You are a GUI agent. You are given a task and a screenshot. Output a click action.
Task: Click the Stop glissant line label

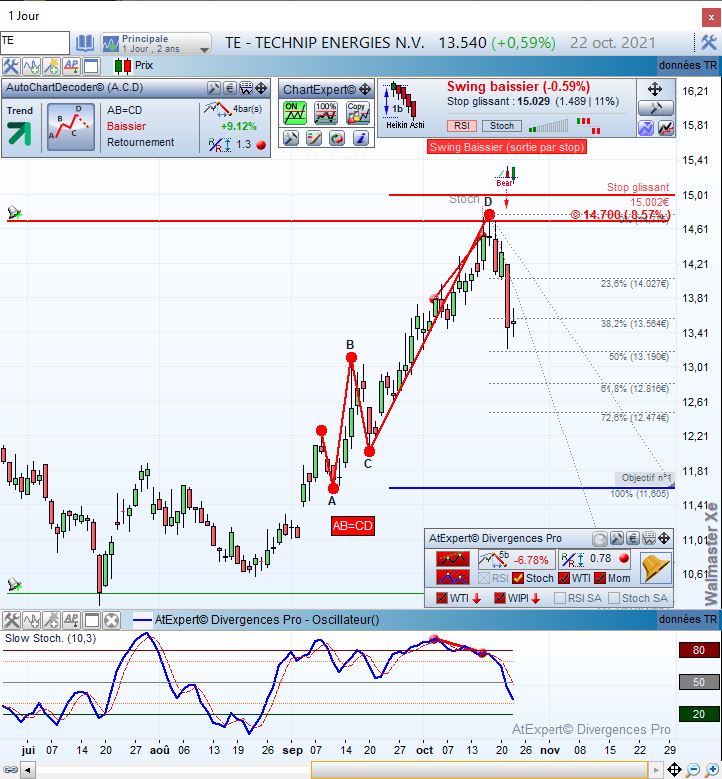638,187
